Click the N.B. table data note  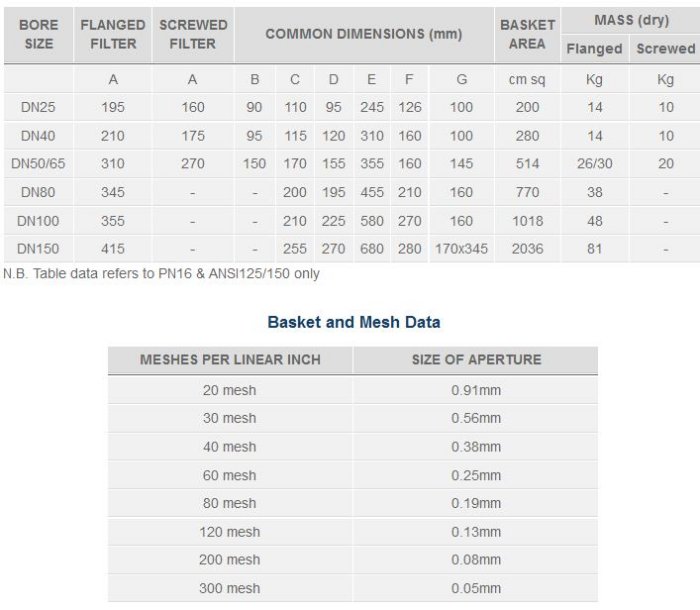pyautogui.click(x=162, y=273)
